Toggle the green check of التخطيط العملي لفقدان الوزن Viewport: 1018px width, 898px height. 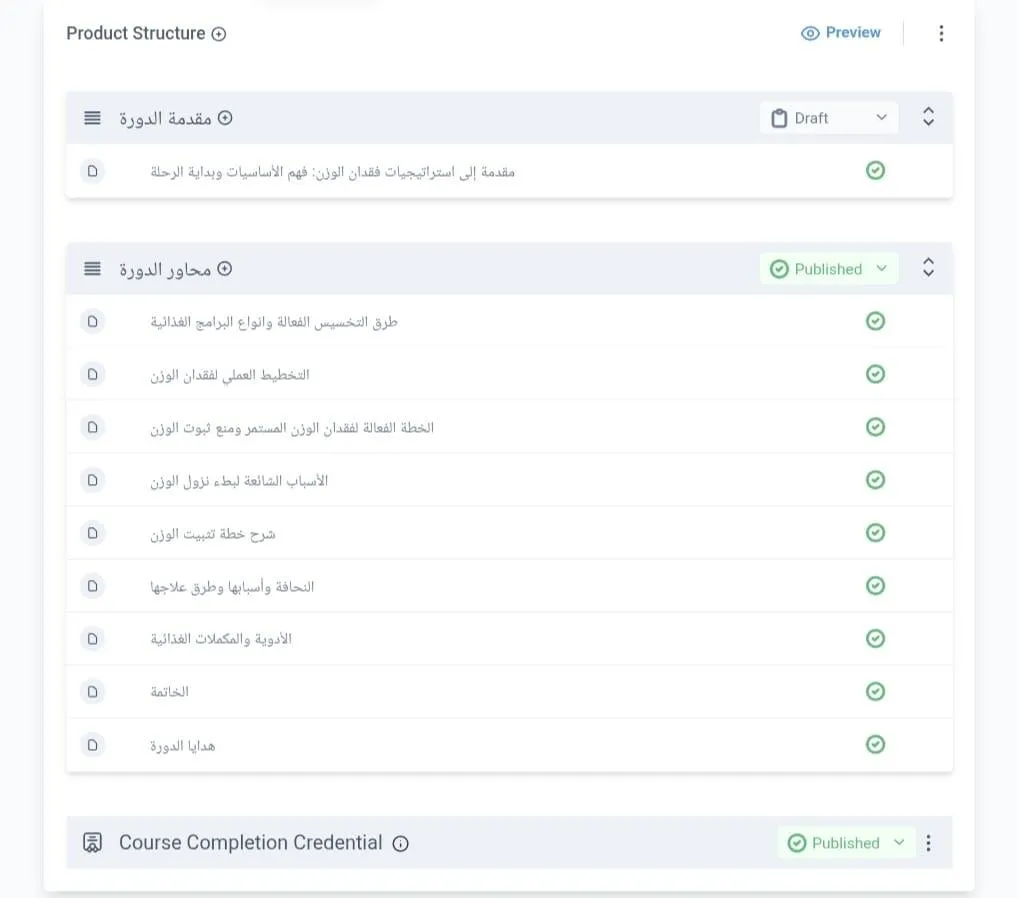[x=875, y=374]
